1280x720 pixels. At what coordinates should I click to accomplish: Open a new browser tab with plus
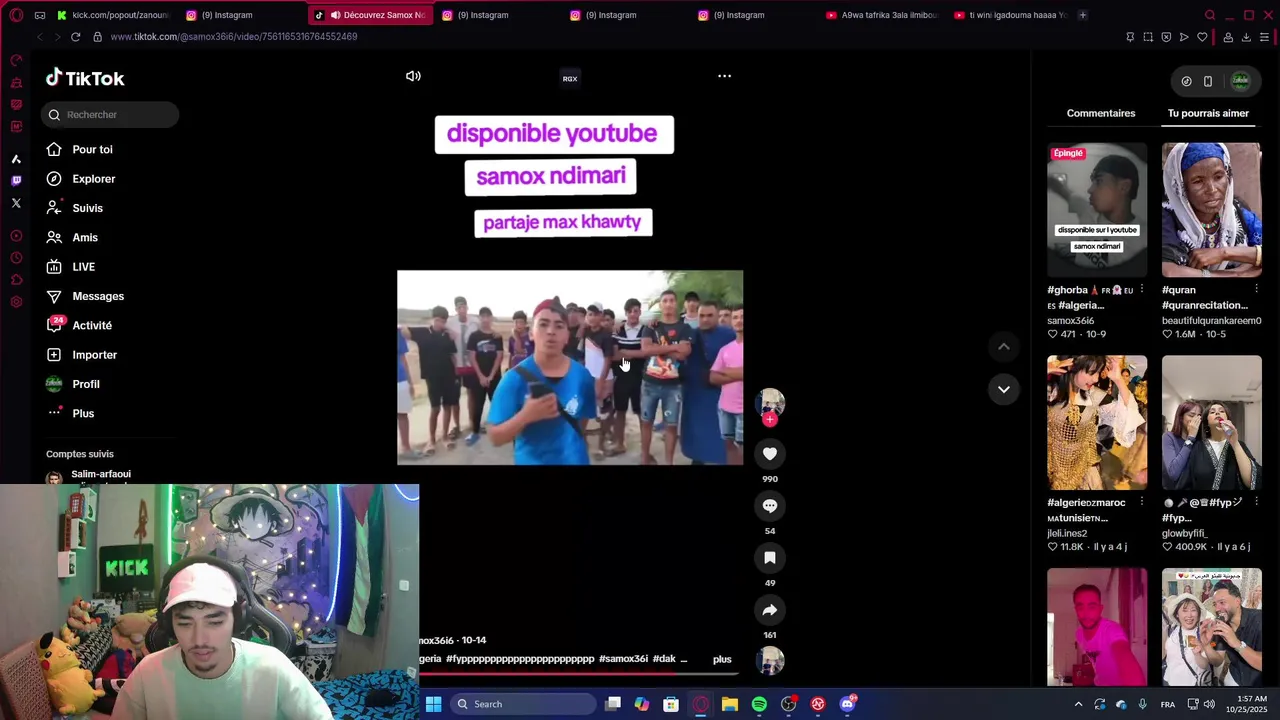pyautogui.click(x=1082, y=15)
